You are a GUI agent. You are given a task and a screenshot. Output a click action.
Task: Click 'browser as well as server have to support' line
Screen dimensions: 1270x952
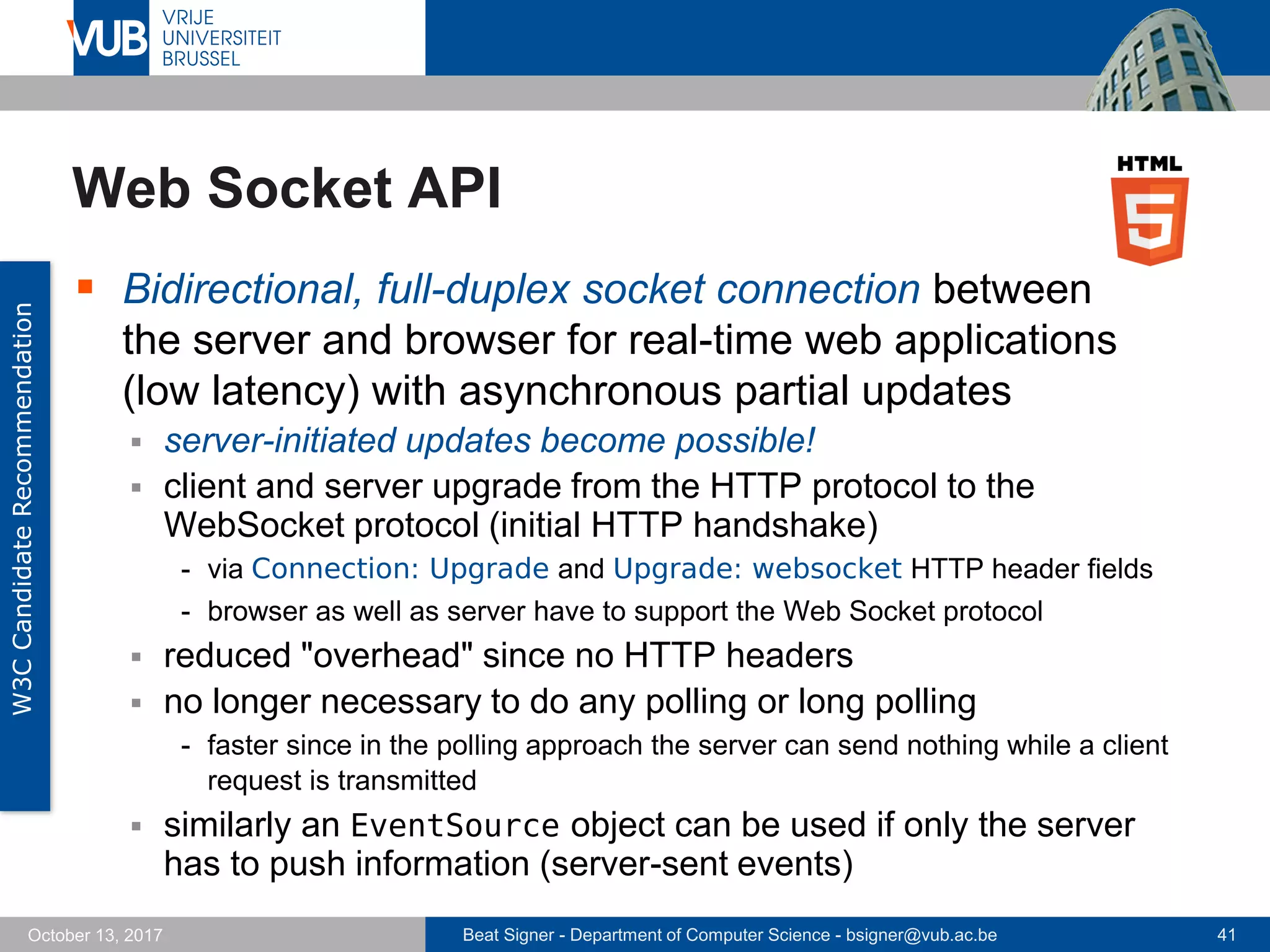coord(625,612)
